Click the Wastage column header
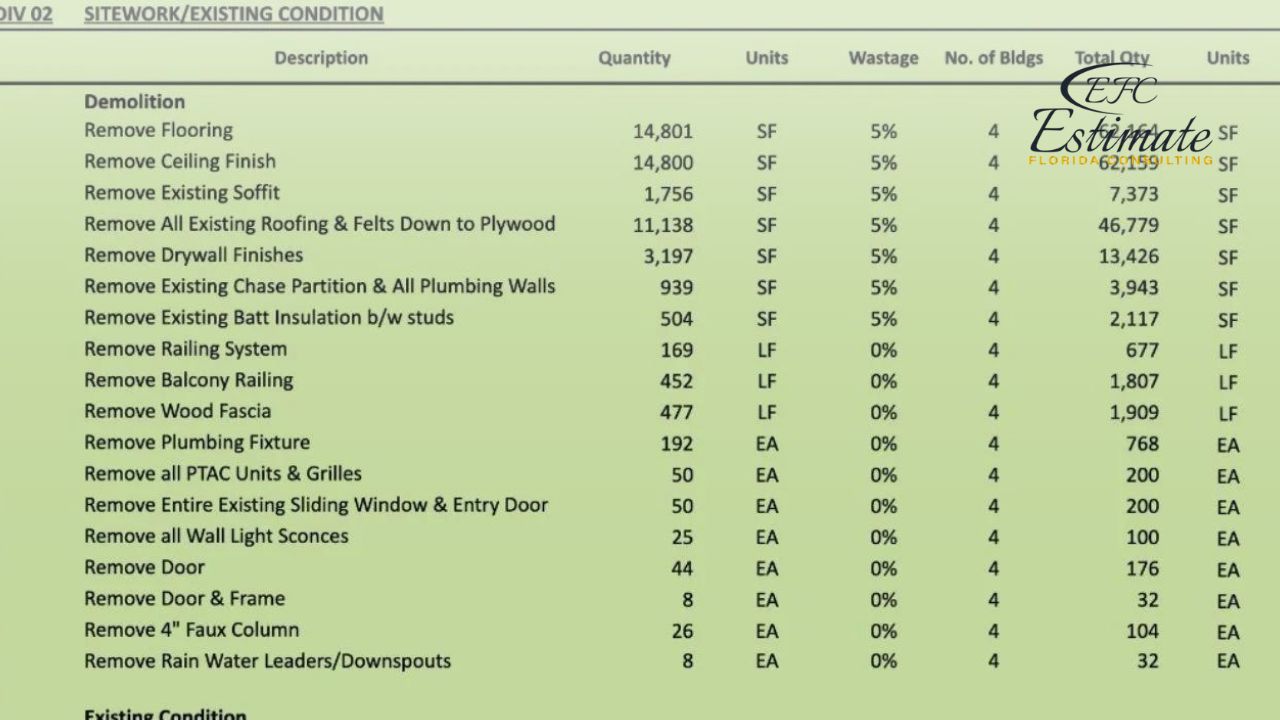The width and height of the screenshot is (1280, 720). [x=883, y=58]
